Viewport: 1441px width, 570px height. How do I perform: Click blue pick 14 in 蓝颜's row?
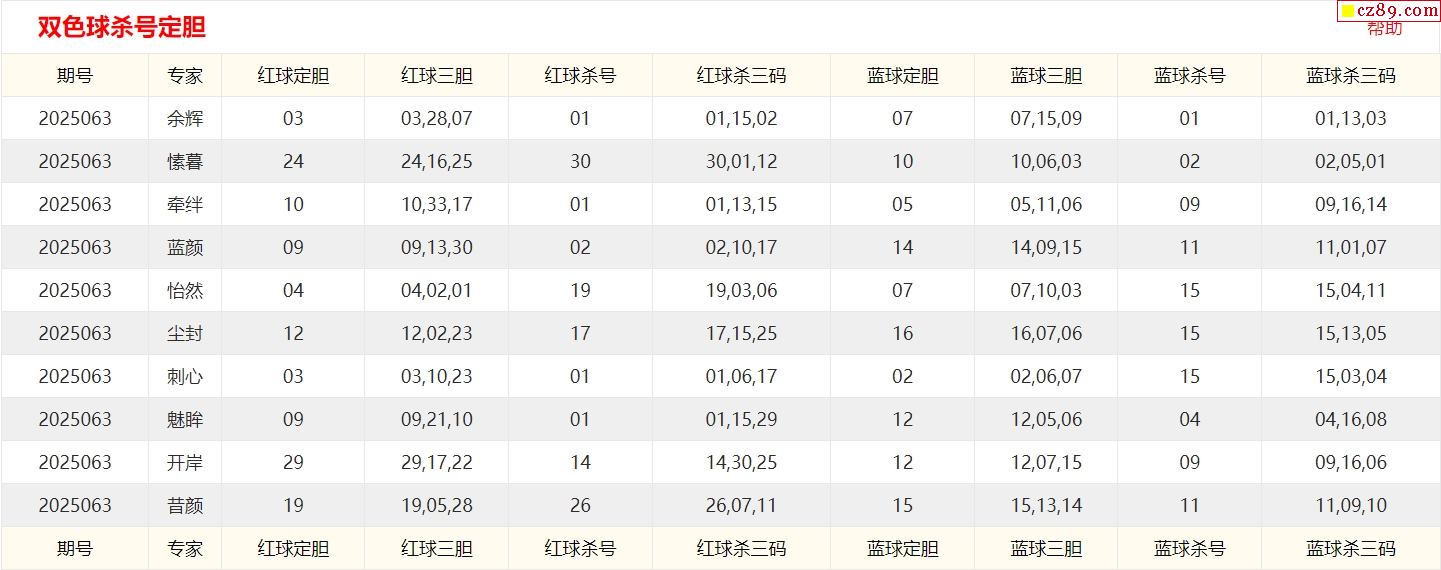click(x=902, y=247)
